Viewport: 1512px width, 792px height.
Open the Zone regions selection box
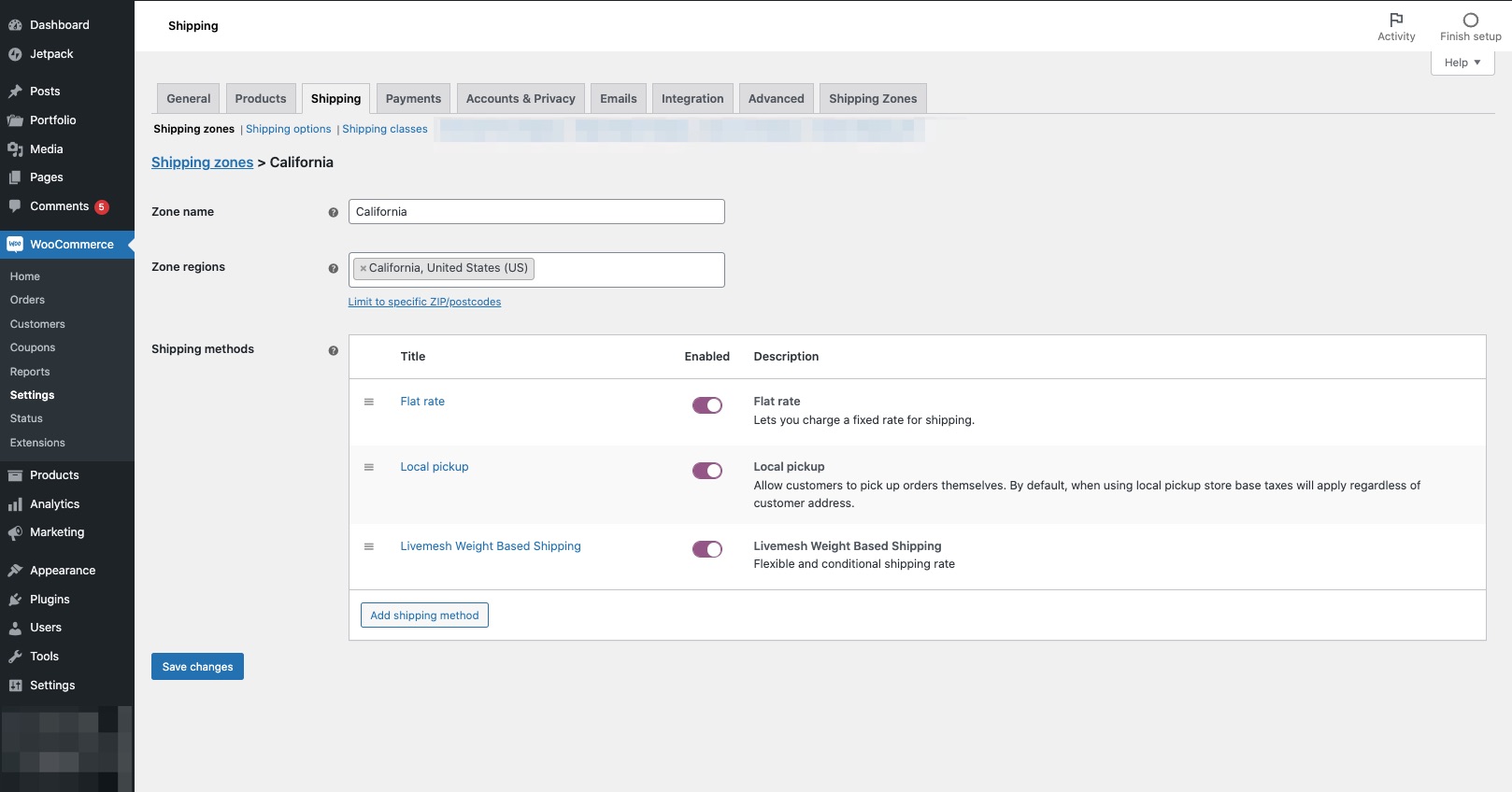(x=626, y=270)
